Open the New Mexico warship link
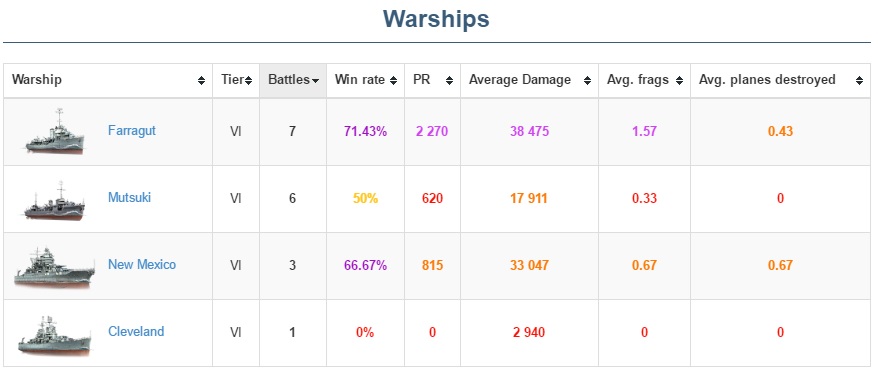Image resolution: width=878 pixels, height=381 pixels. tap(142, 264)
